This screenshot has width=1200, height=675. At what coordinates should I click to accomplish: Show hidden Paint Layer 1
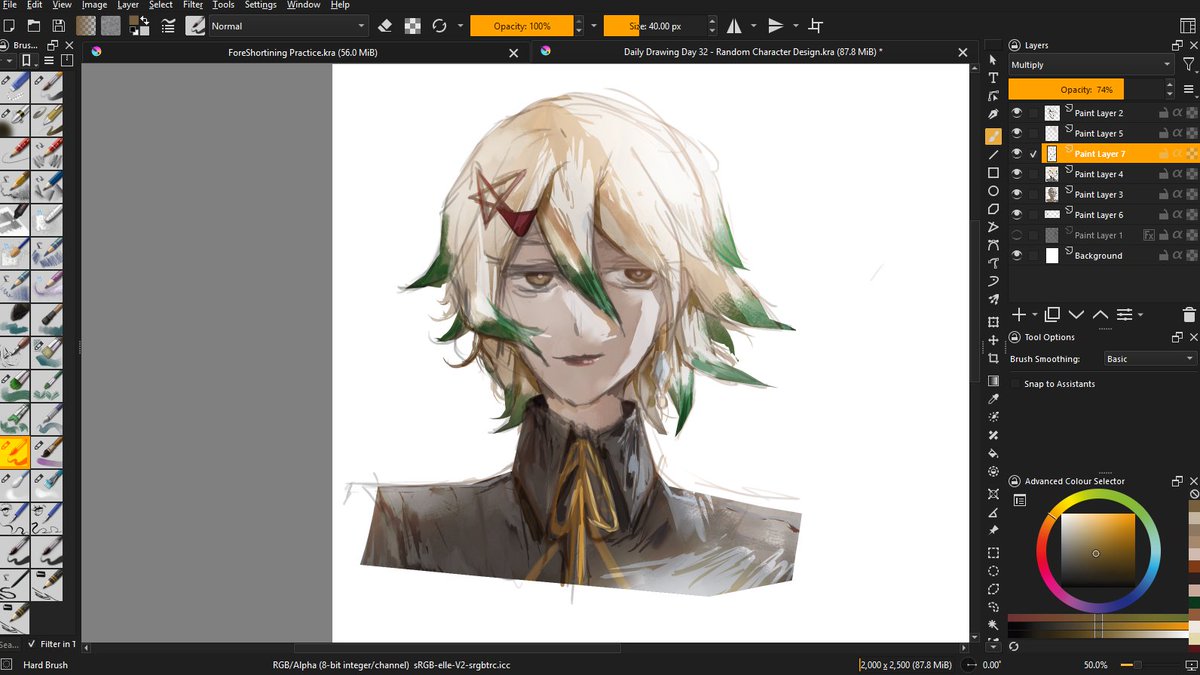coord(1017,235)
